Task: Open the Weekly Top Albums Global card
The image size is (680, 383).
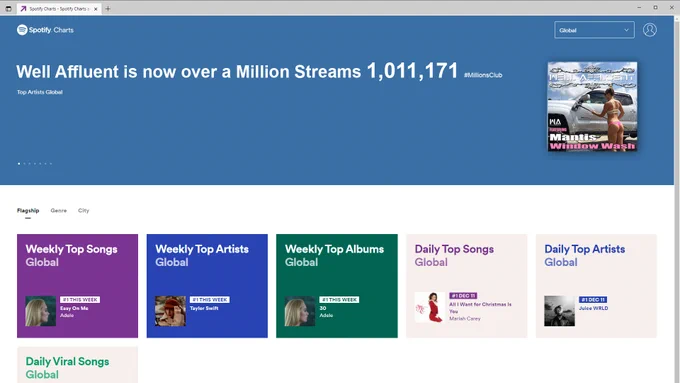Action: pos(337,286)
